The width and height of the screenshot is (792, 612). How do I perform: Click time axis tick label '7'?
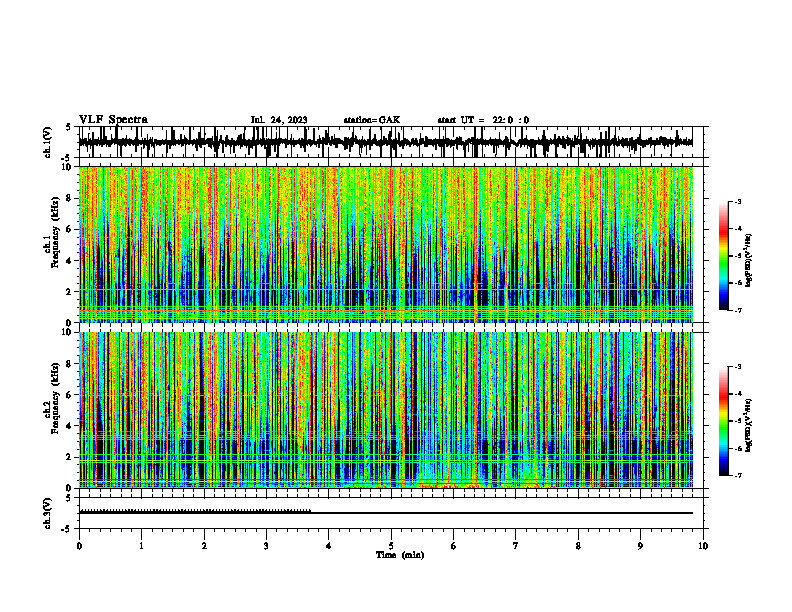(x=516, y=546)
